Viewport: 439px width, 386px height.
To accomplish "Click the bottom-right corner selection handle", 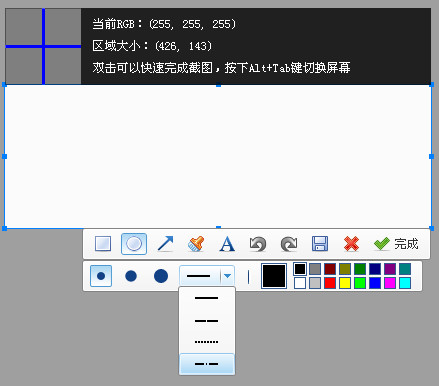I will pyautogui.click(x=432, y=228).
